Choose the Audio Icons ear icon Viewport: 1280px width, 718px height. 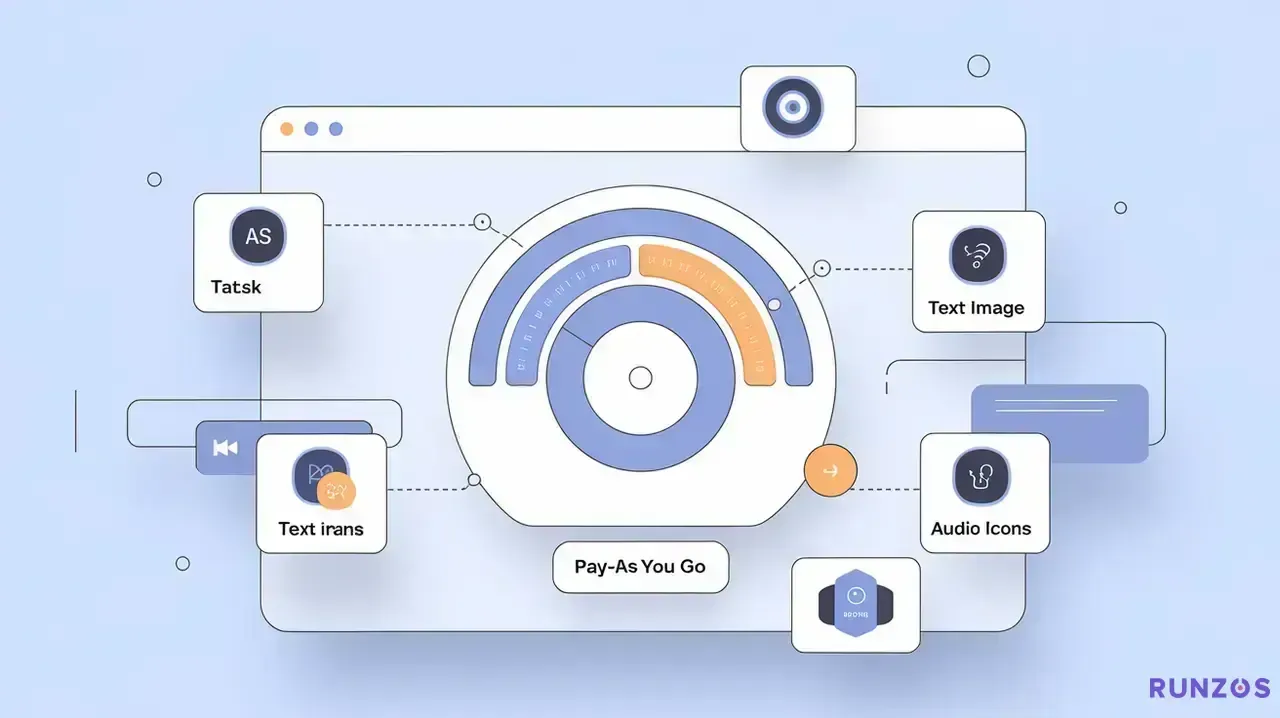(982, 475)
